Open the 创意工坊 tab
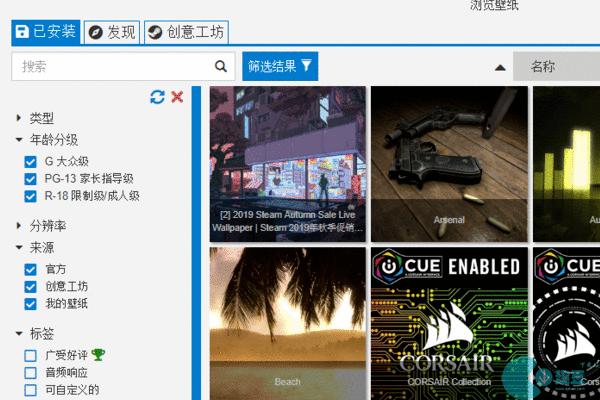The image size is (600, 400). (x=186, y=32)
